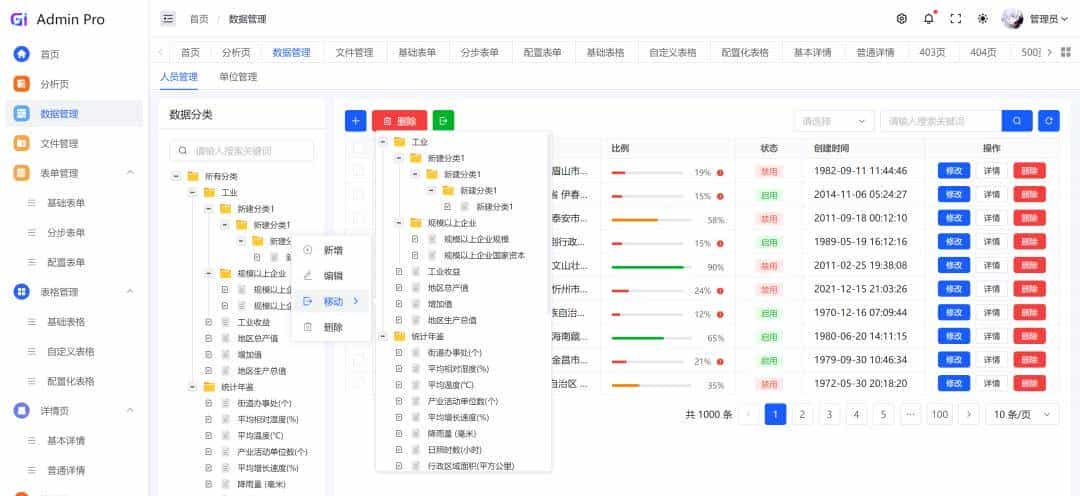
Task: Click the blue search magnifier button
Action: 1017,121
